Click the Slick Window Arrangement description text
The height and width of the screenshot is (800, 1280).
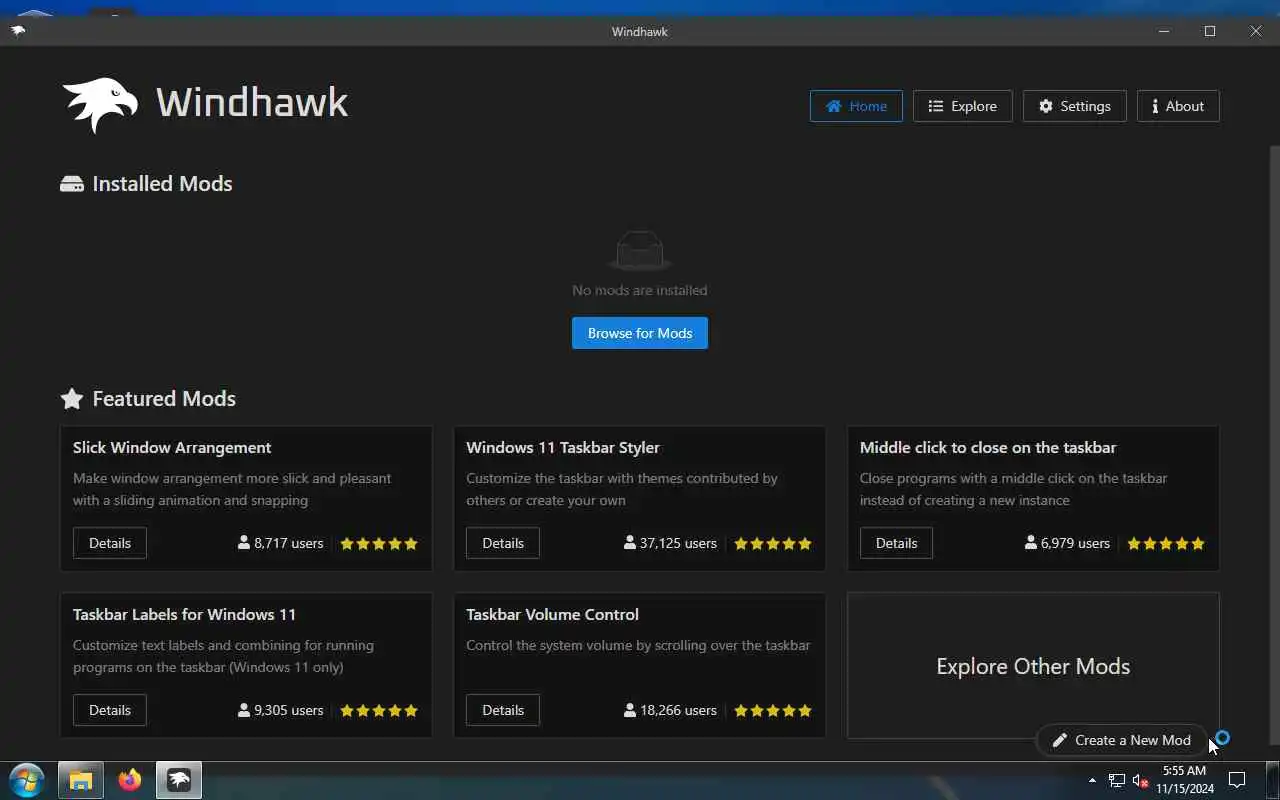coord(232,489)
